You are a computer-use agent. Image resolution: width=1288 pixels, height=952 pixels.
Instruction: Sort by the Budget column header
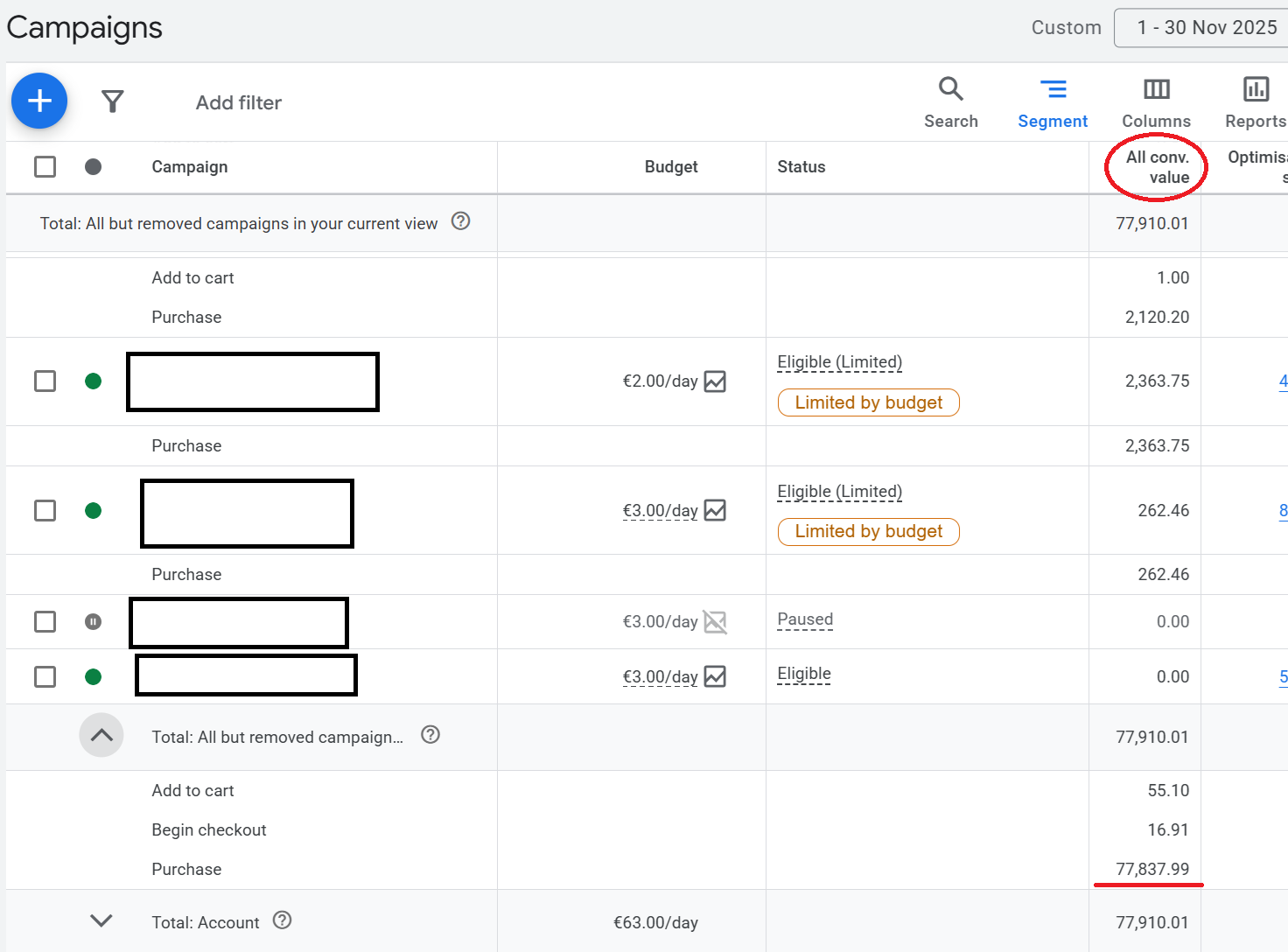click(x=671, y=167)
